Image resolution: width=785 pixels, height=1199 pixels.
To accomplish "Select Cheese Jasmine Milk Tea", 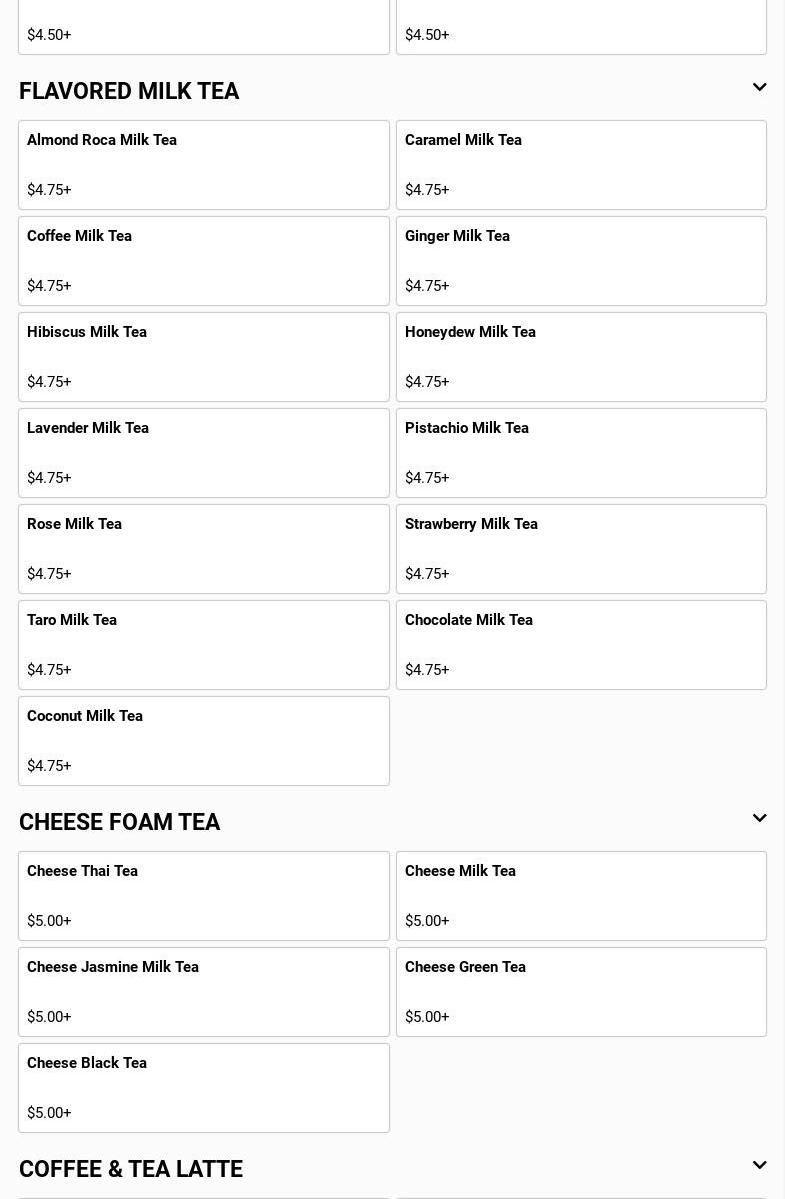I will point(203,992).
